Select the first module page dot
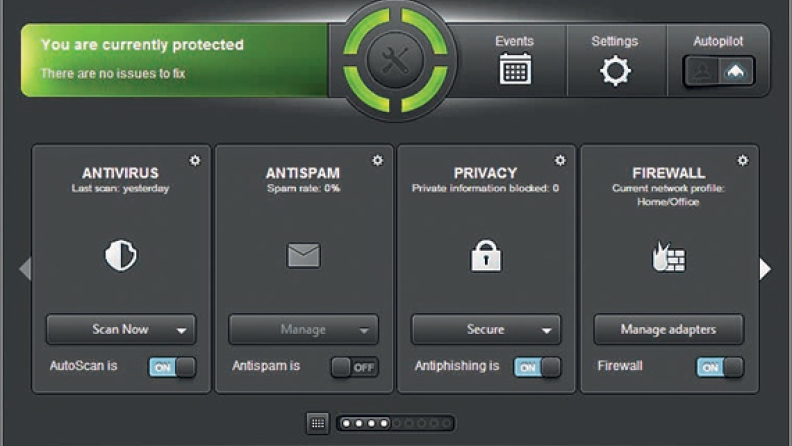This screenshot has width=792, height=446. 346,423
